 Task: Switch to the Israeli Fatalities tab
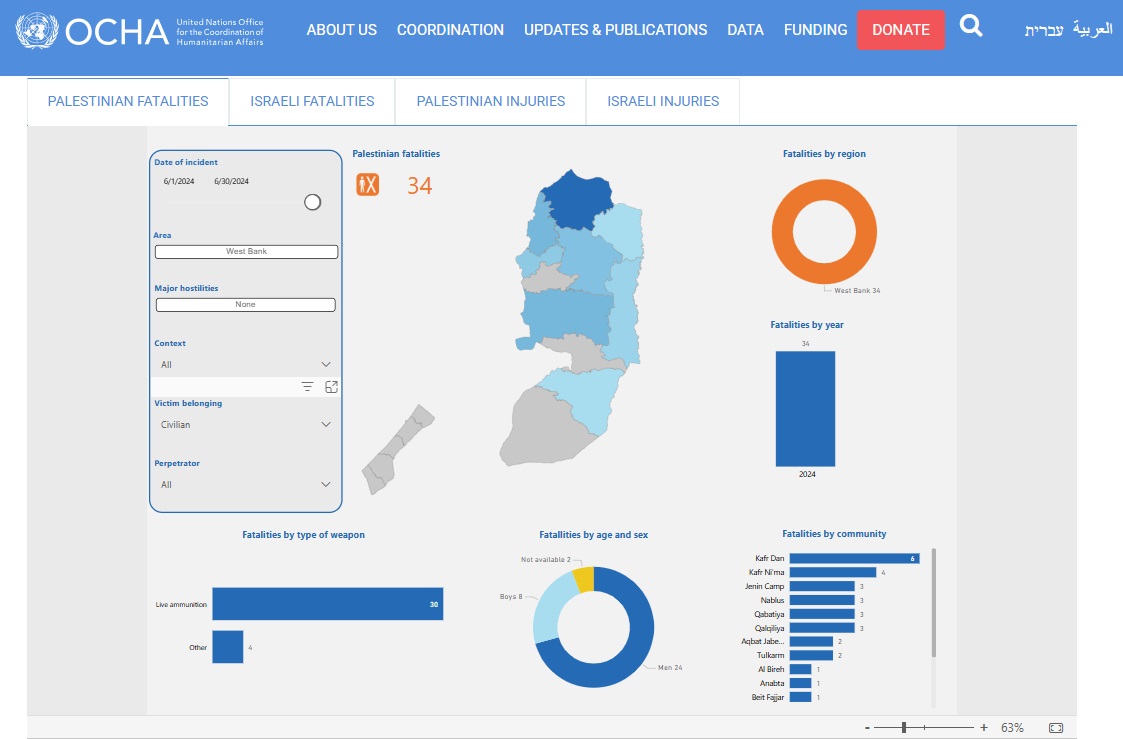pyautogui.click(x=312, y=101)
